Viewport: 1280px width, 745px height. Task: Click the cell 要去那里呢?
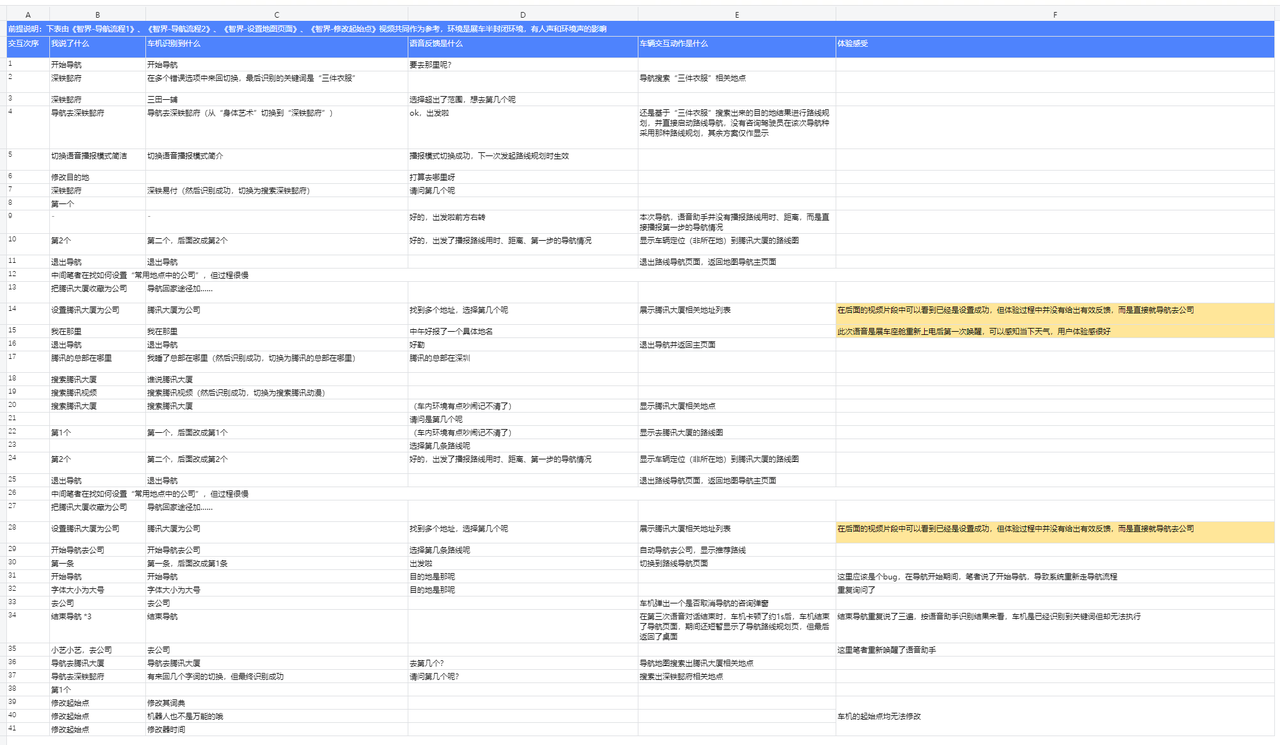point(523,65)
